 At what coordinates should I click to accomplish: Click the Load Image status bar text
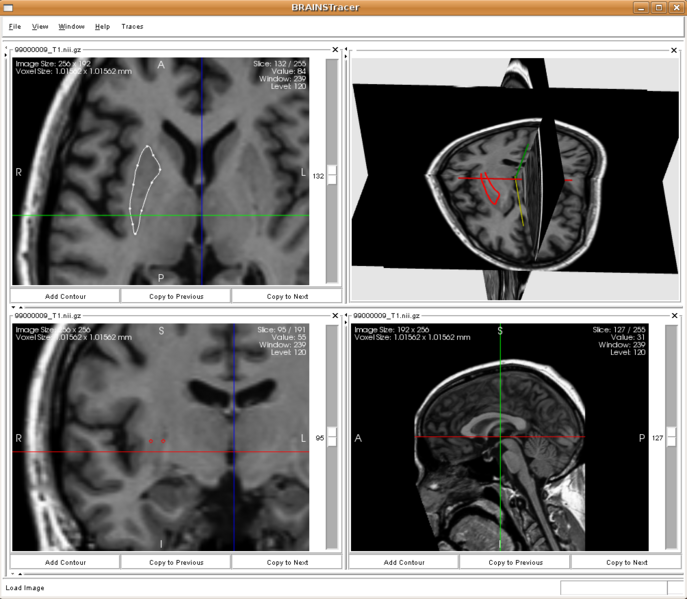tap(25, 588)
